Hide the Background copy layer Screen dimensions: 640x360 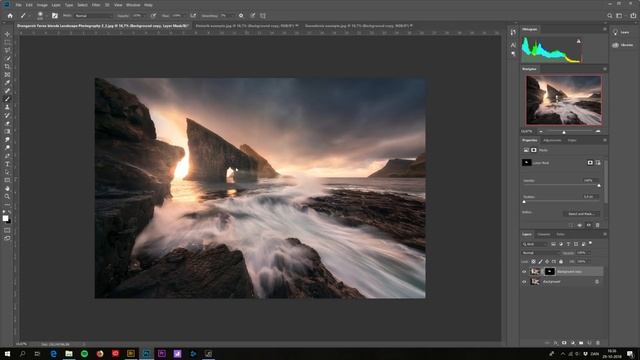[524, 271]
